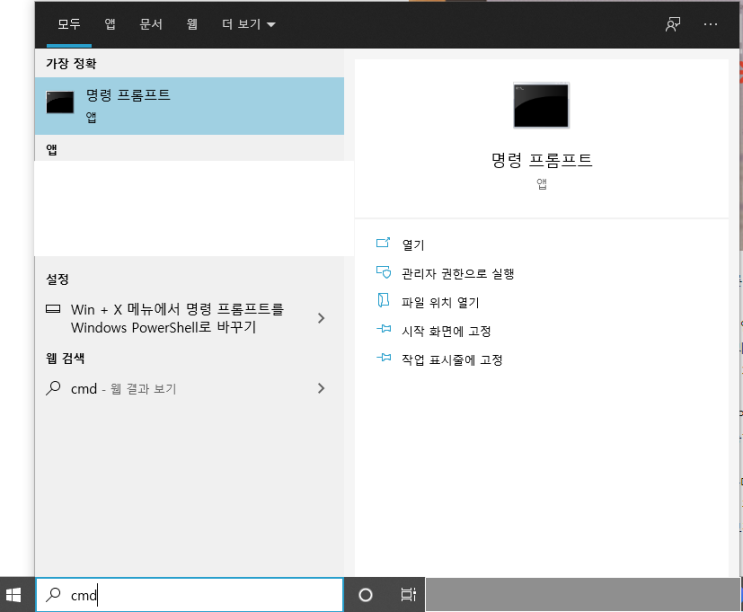
Task: Open the Windows Start button
Action: [13, 595]
